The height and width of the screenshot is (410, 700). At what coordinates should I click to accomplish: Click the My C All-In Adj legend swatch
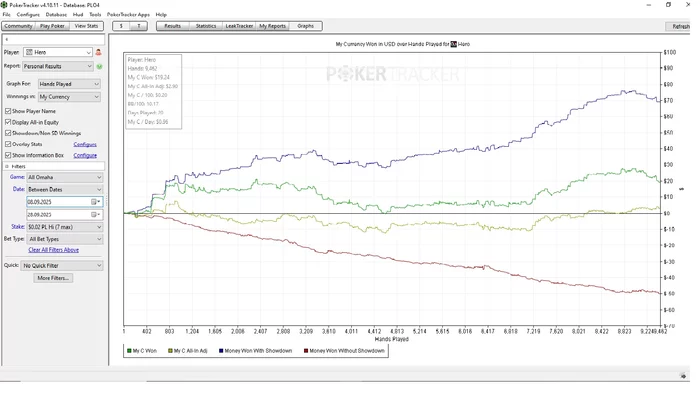[x=170, y=351]
